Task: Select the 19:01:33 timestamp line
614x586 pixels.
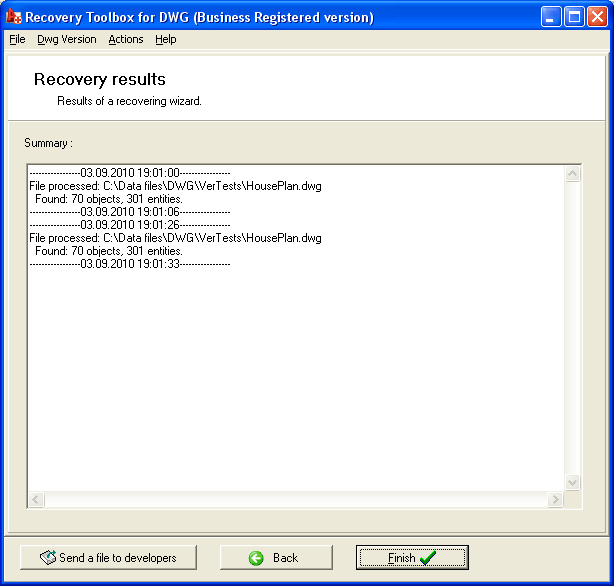Action: pyautogui.click(x=130, y=264)
